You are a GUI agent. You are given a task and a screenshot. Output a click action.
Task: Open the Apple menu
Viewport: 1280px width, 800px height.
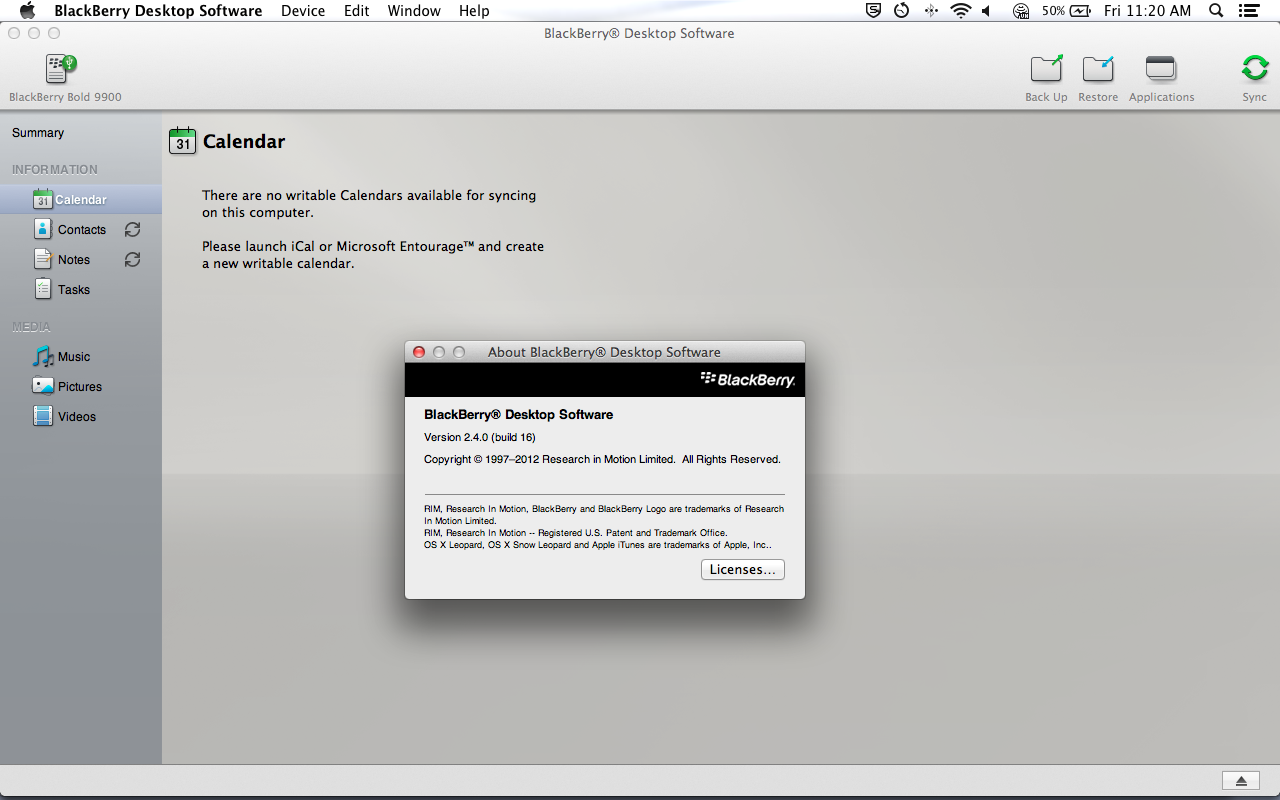(27, 11)
